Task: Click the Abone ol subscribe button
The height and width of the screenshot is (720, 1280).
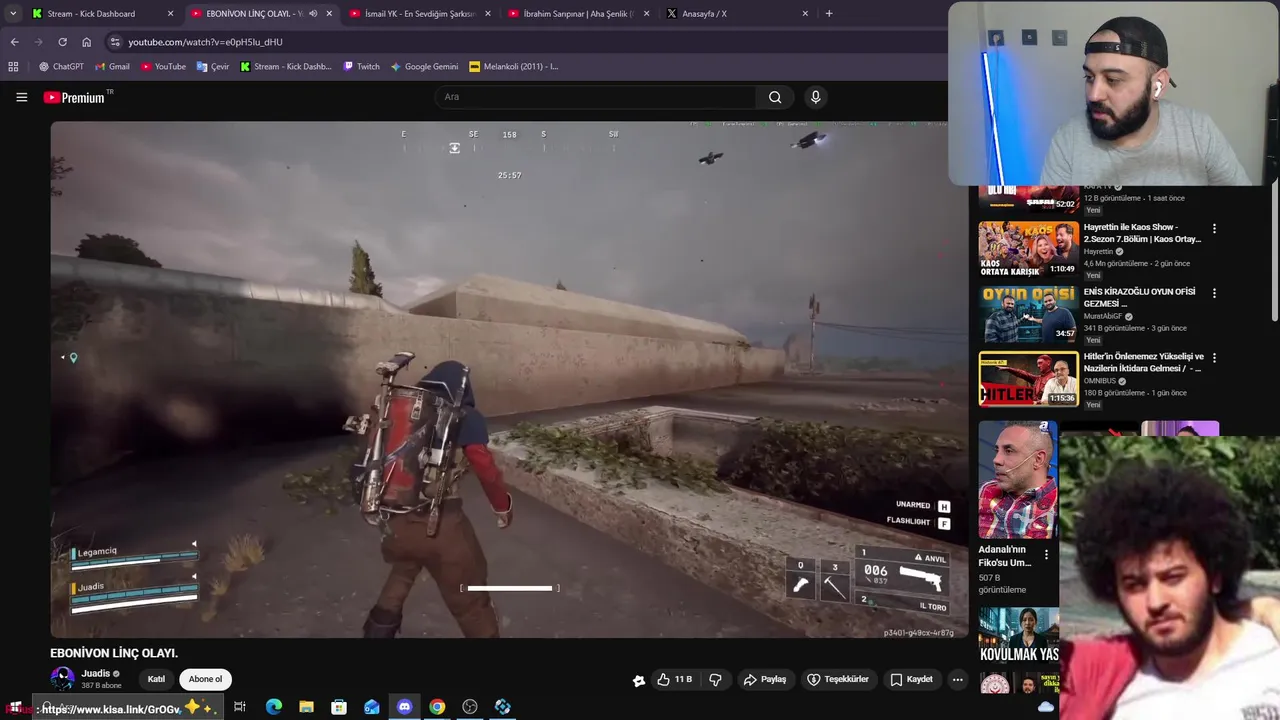Action: coord(205,679)
